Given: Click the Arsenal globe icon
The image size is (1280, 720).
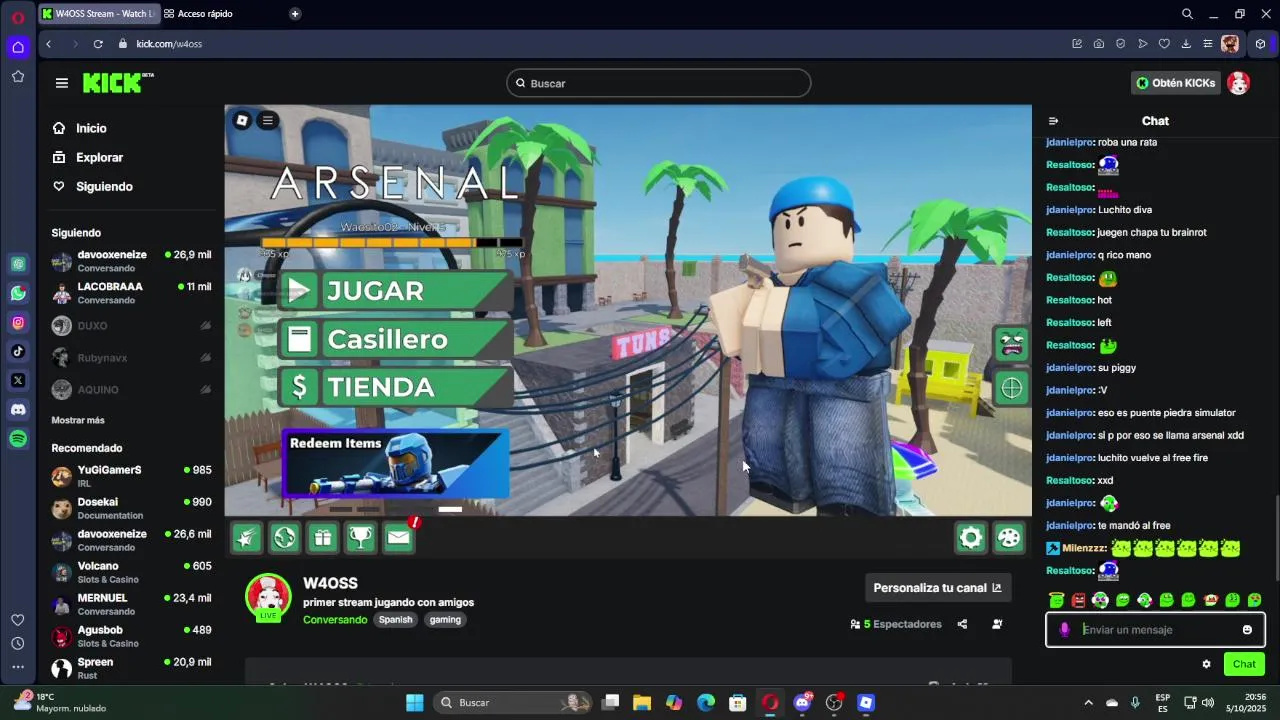Looking at the screenshot, I should pyautogui.click(x=285, y=538).
